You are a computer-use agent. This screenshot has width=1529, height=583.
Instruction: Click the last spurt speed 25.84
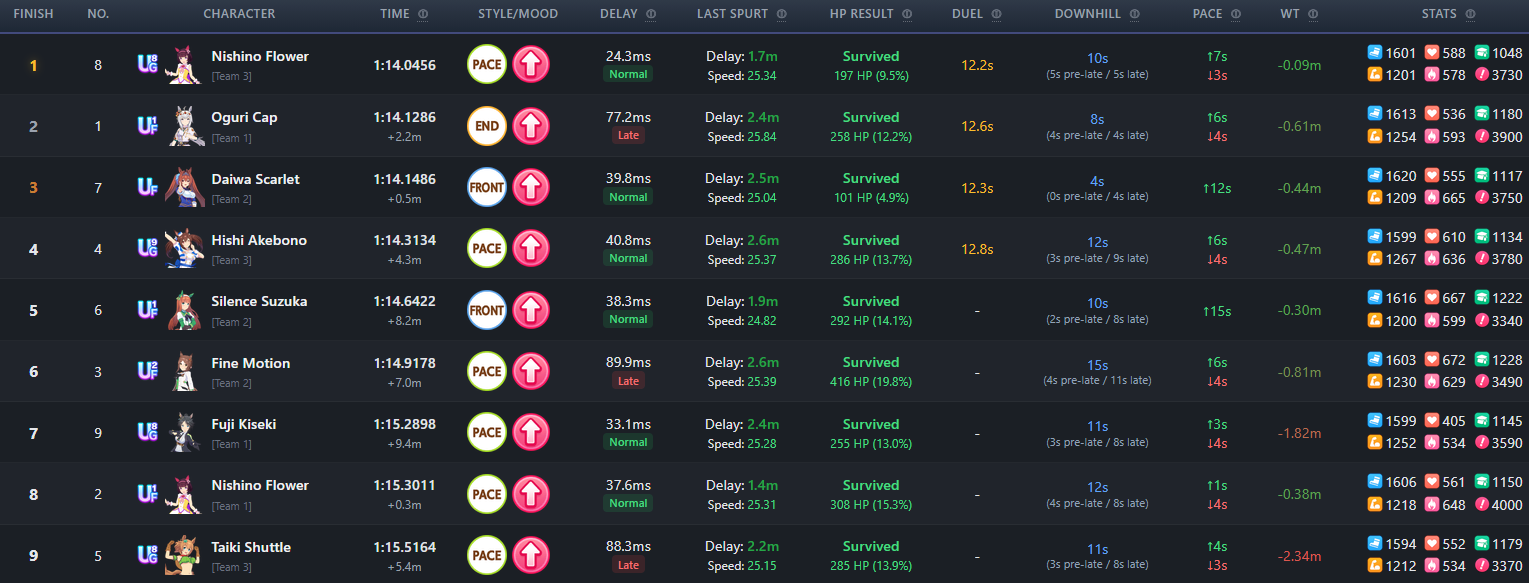761,136
